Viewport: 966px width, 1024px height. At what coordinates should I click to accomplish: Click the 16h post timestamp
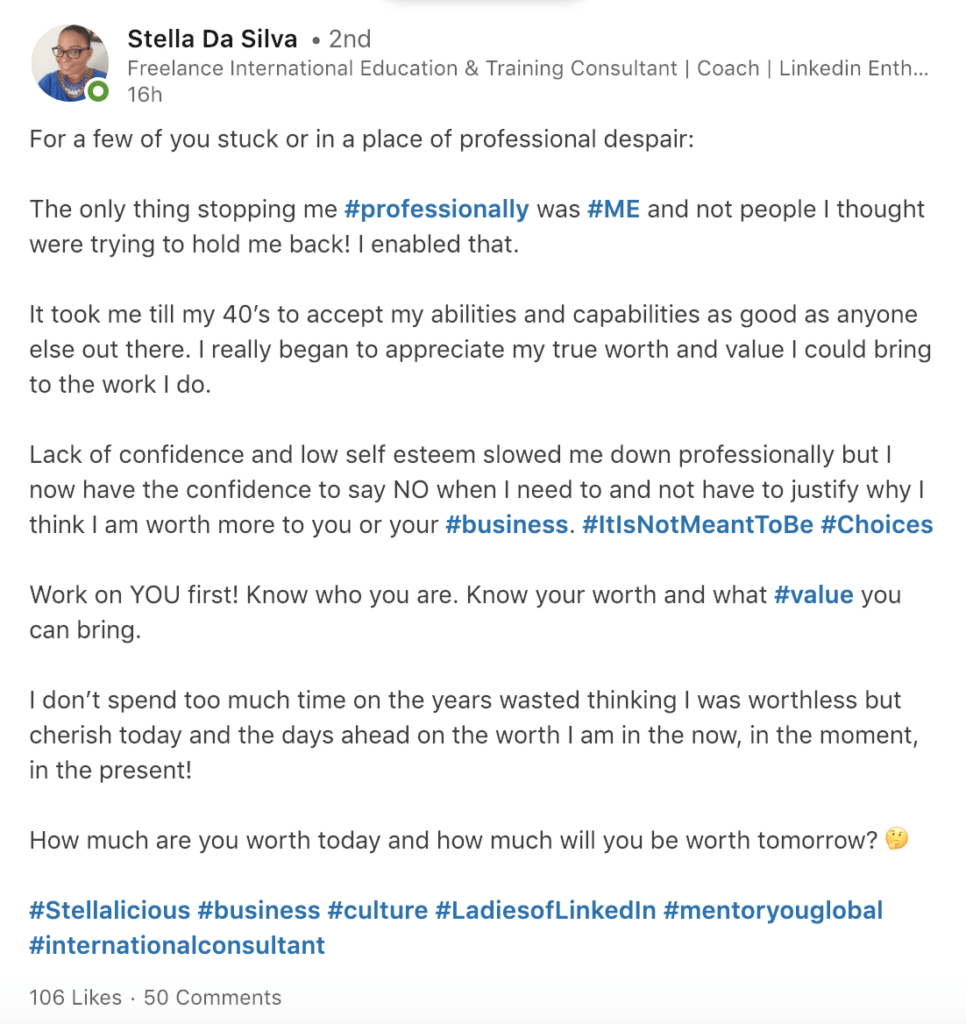click(x=144, y=95)
